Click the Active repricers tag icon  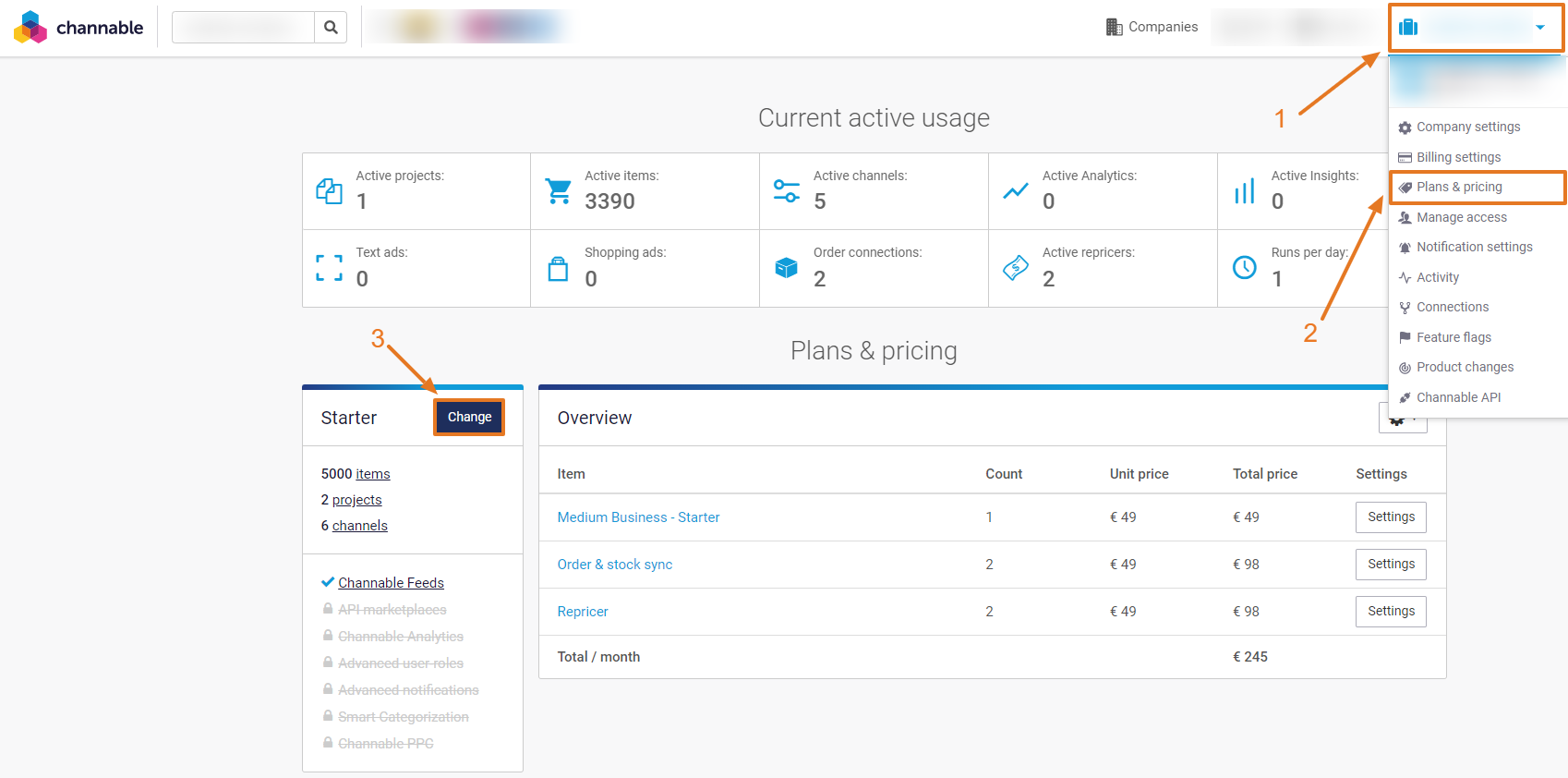[x=1016, y=268]
